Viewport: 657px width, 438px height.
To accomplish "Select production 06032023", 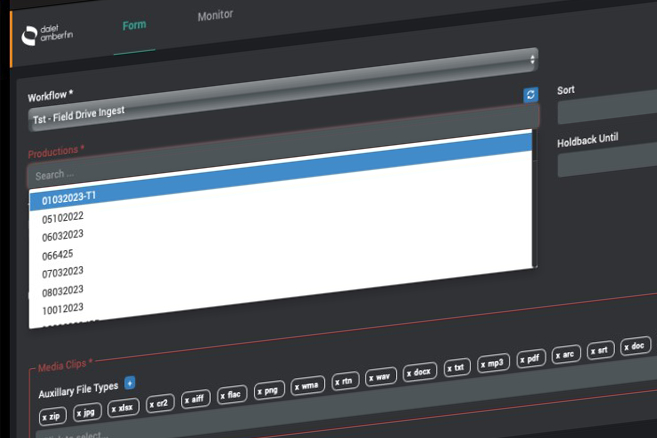I will 63,236.
